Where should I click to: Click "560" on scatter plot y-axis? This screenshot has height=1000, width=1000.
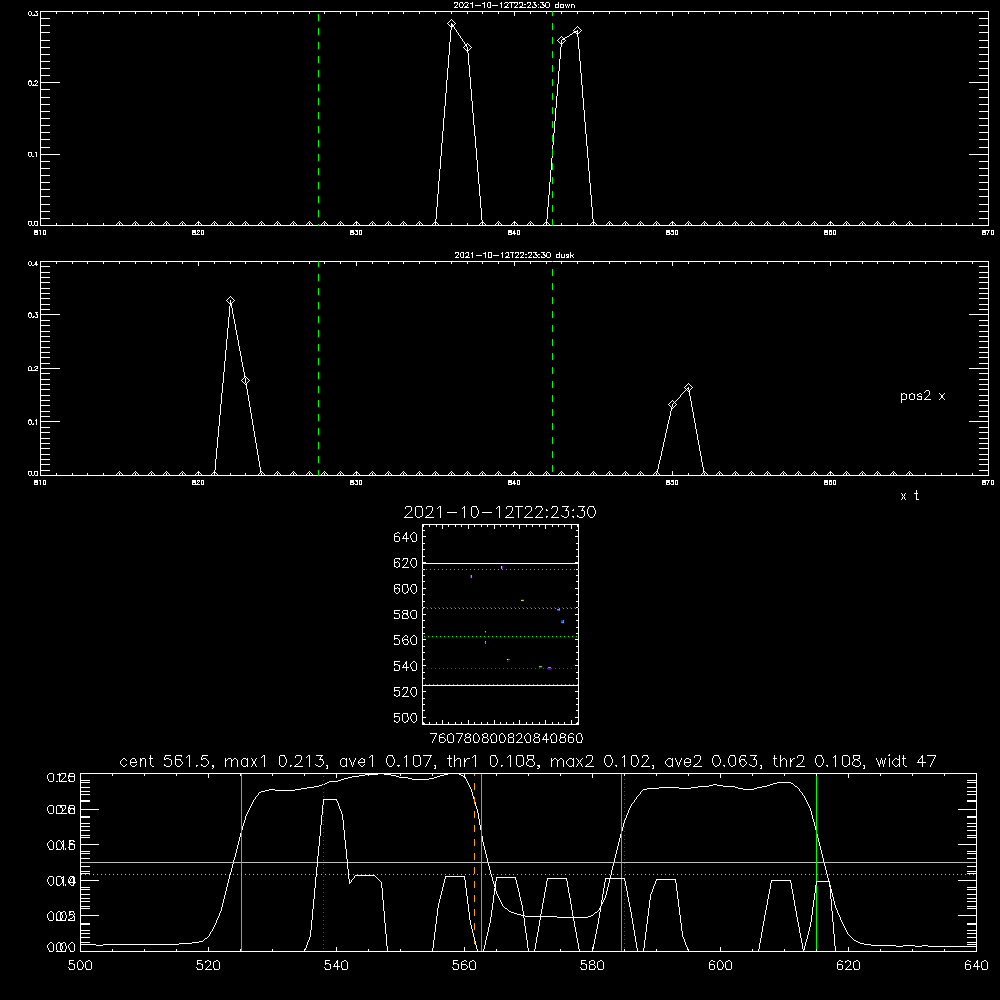[x=406, y=640]
